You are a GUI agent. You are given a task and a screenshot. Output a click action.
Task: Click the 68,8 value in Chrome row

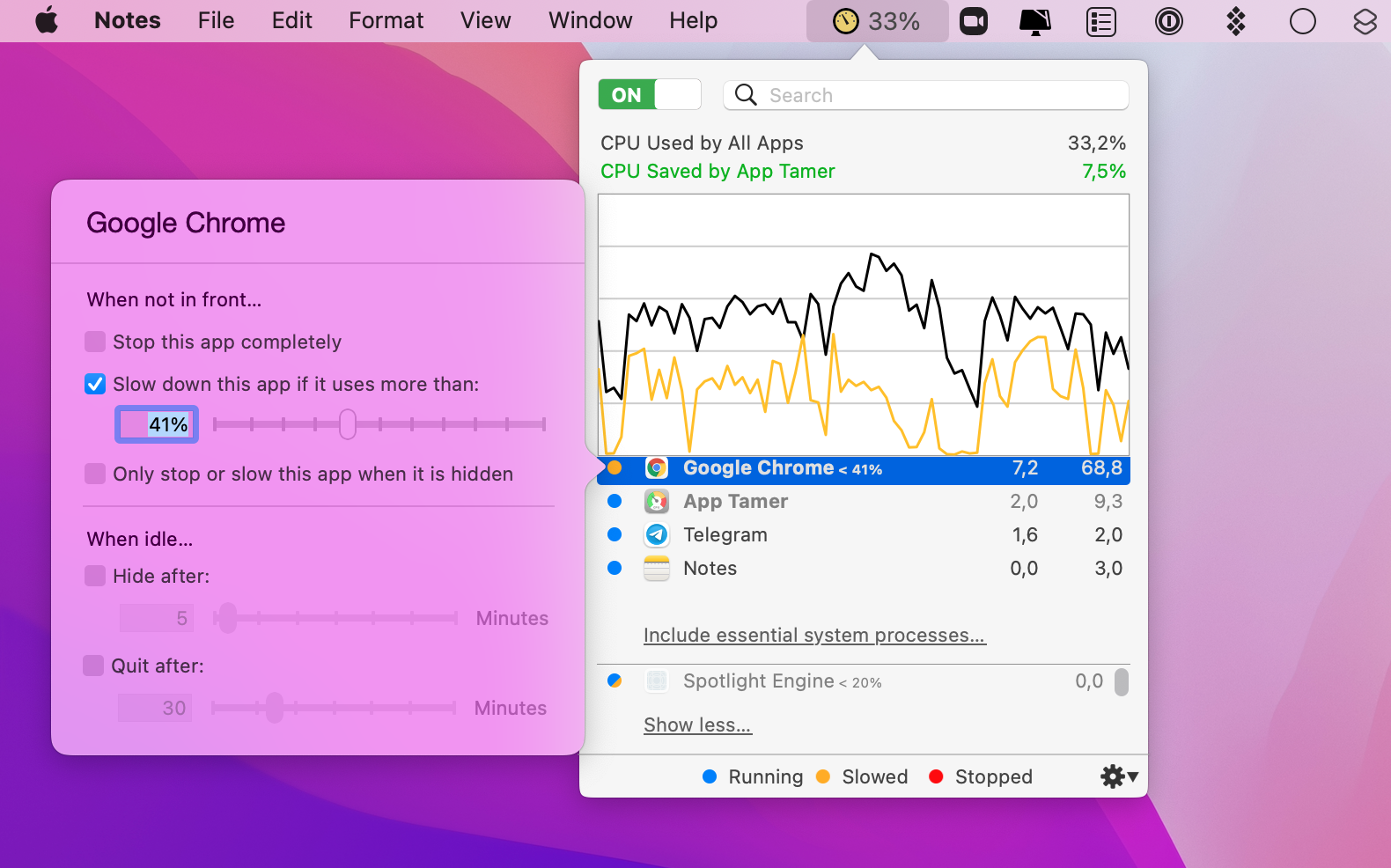point(1102,468)
